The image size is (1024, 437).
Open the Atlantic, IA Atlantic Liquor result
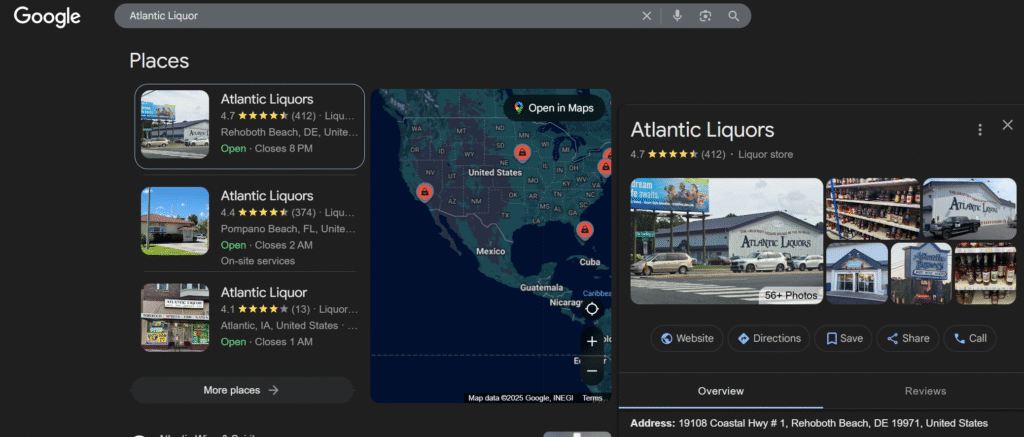click(x=249, y=317)
